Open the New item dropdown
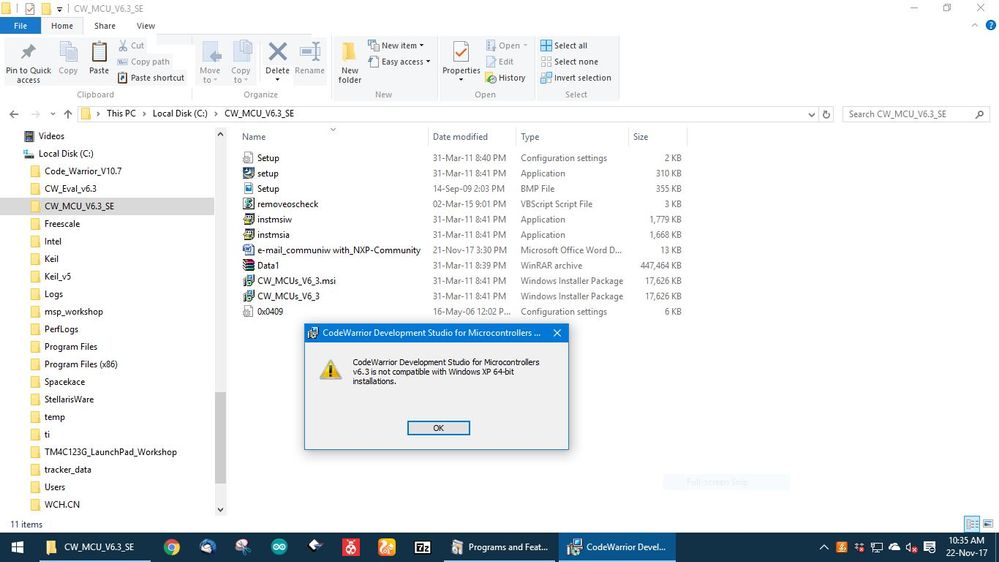999x562 pixels. pos(396,45)
